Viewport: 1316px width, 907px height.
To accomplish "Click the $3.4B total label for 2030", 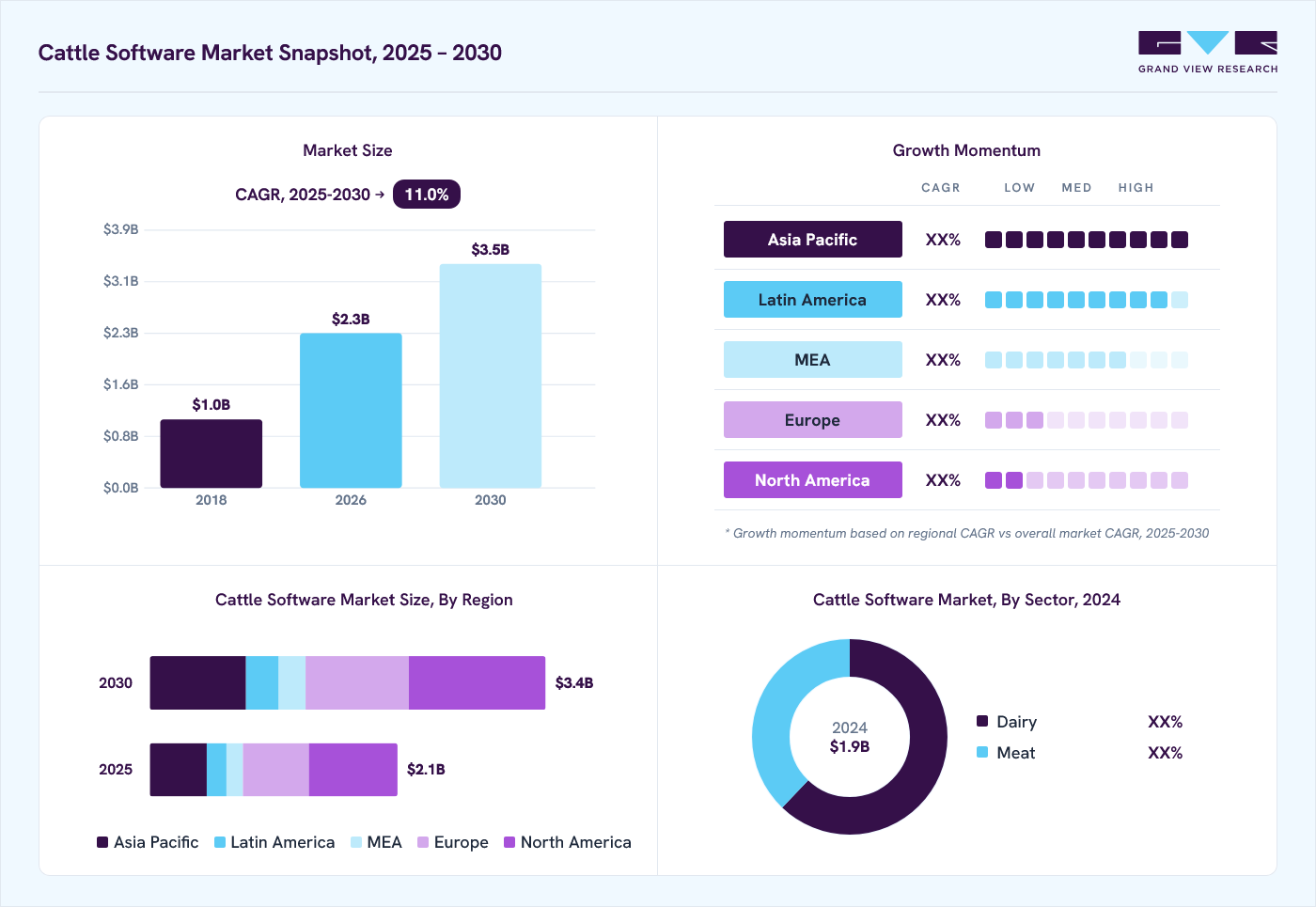I will [x=574, y=682].
